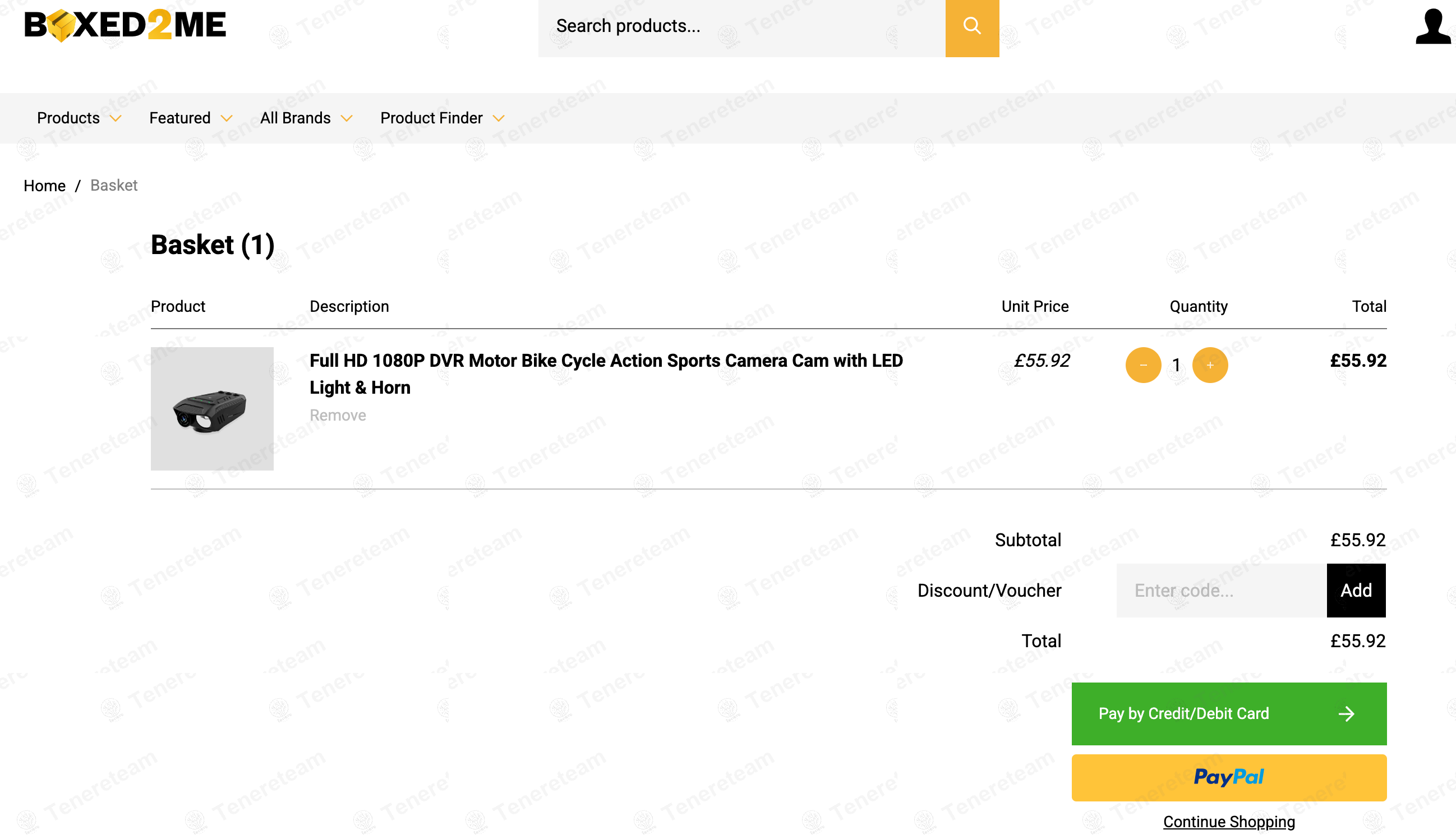Open the All Brands dropdown
Viewport: 1456px width, 839px height.
point(306,118)
